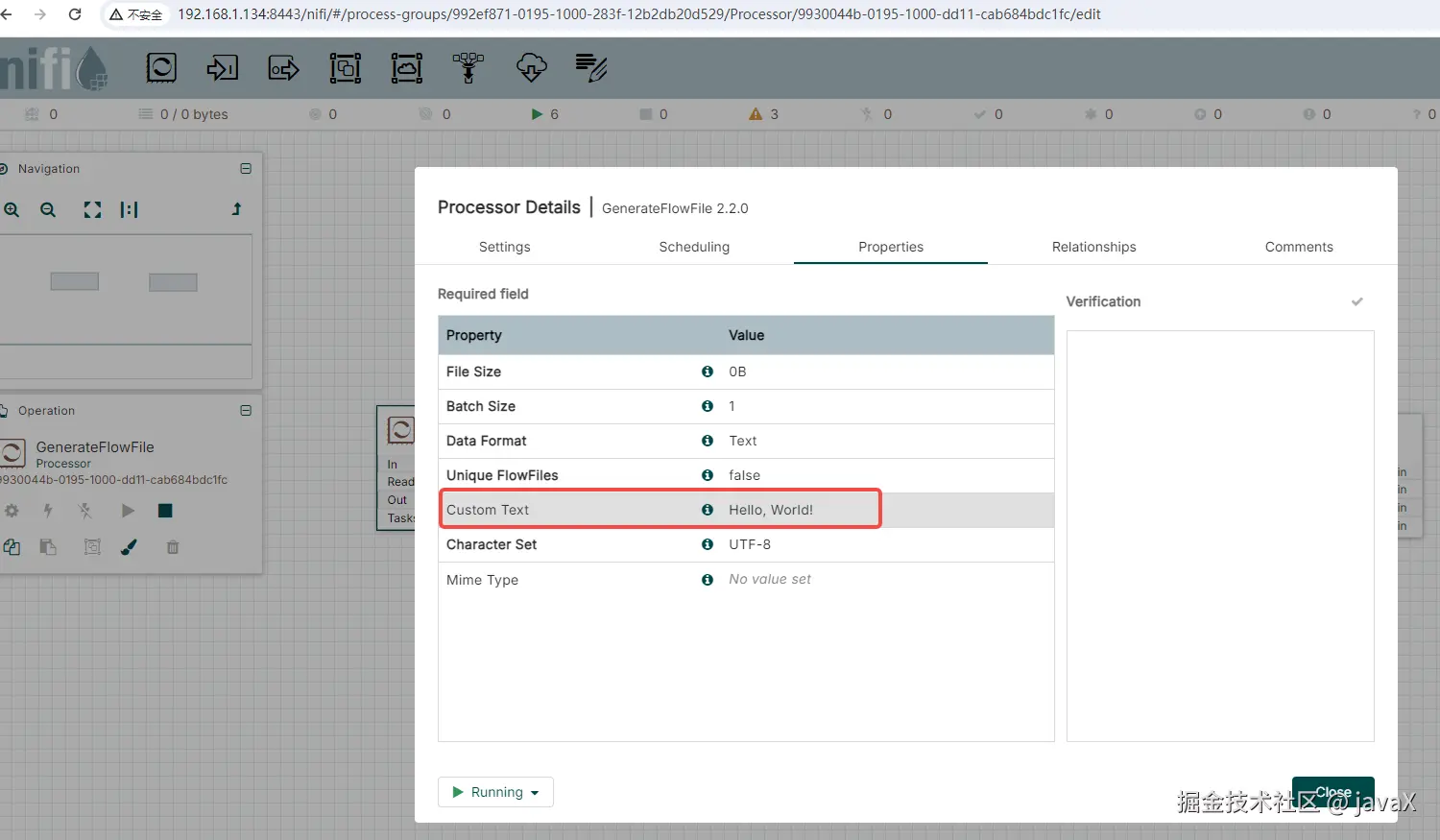
Task: Click the delete trash icon in Operation panel
Action: tap(173, 547)
